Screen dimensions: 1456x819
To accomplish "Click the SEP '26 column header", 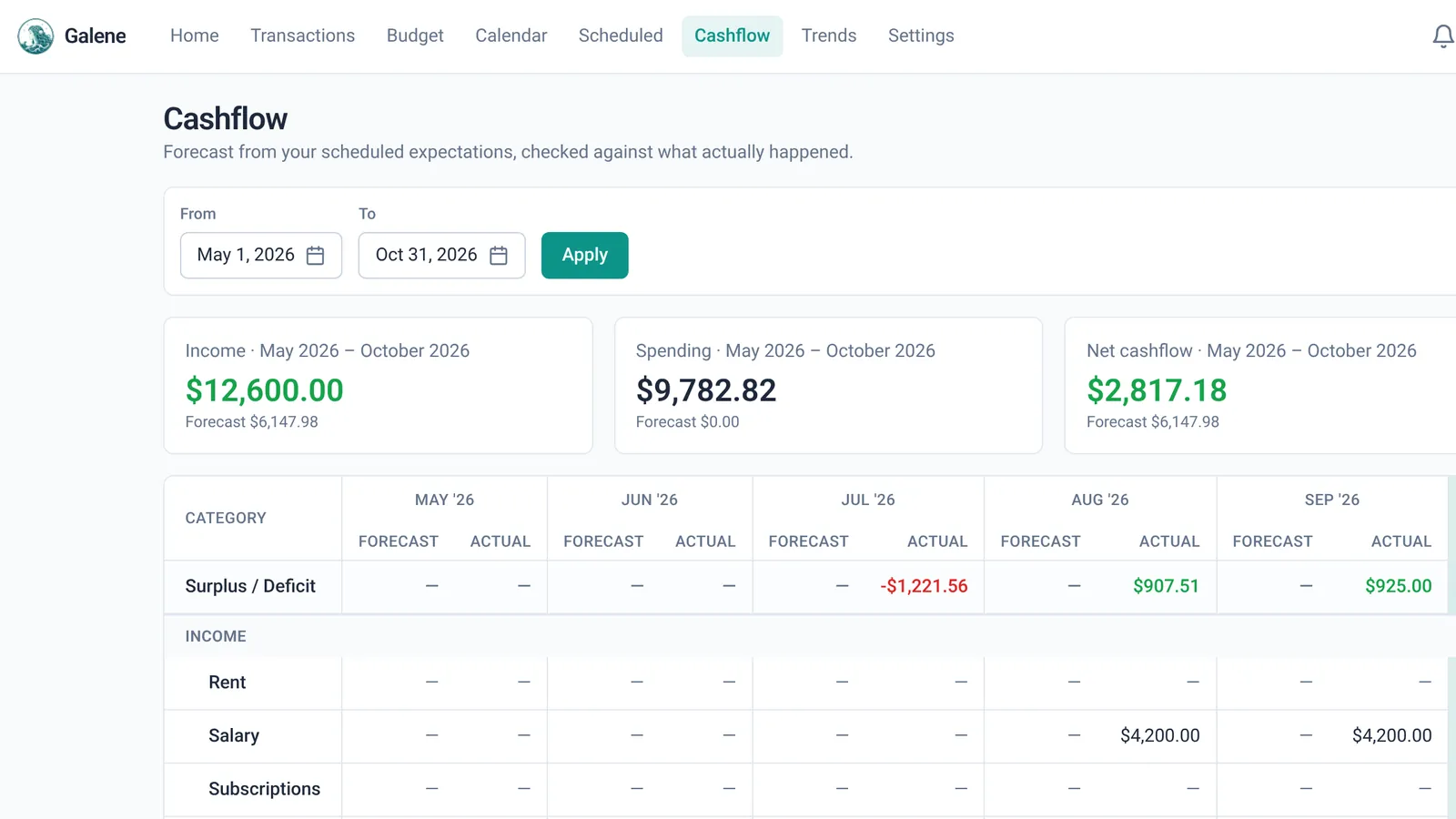I will (x=1332, y=500).
